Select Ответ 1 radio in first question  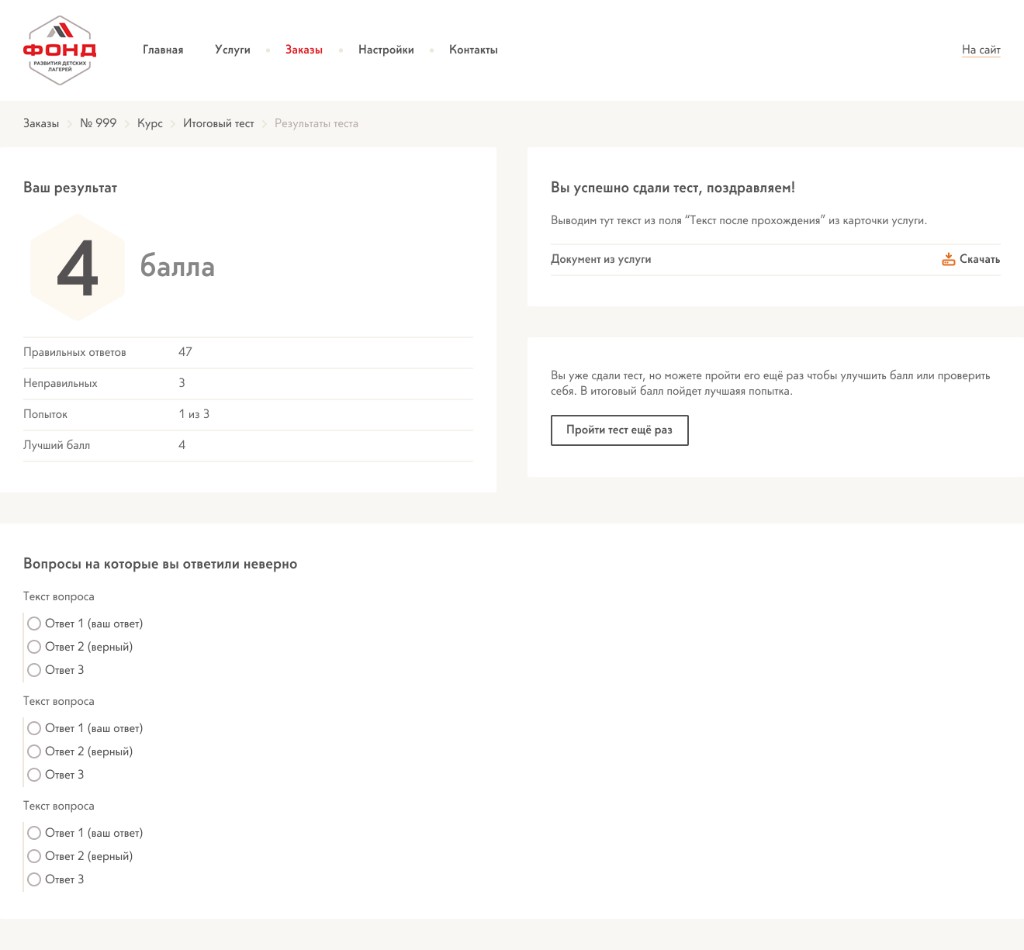point(34,624)
